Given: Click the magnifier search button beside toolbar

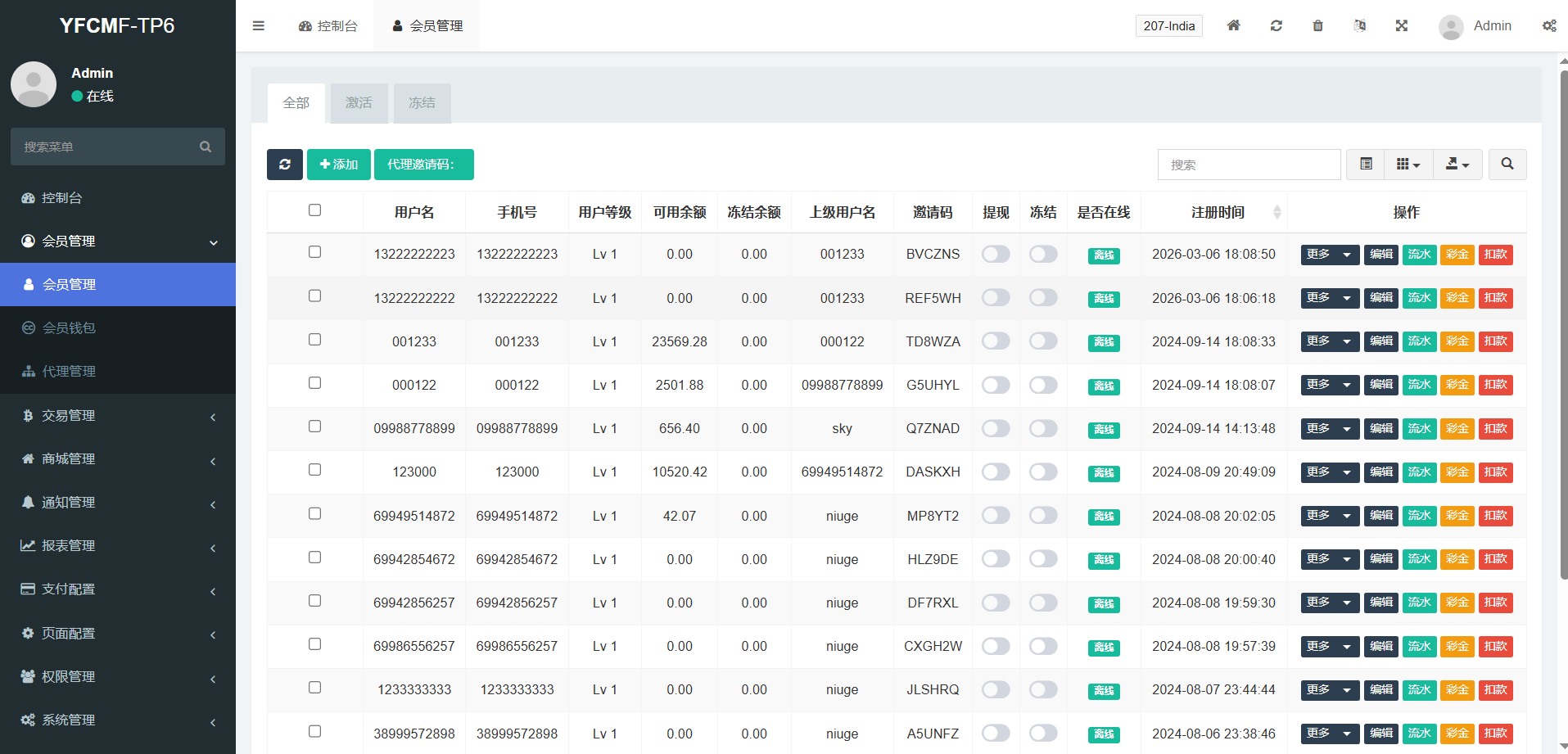Looking at the screenshot, I should pos(1507,165).
